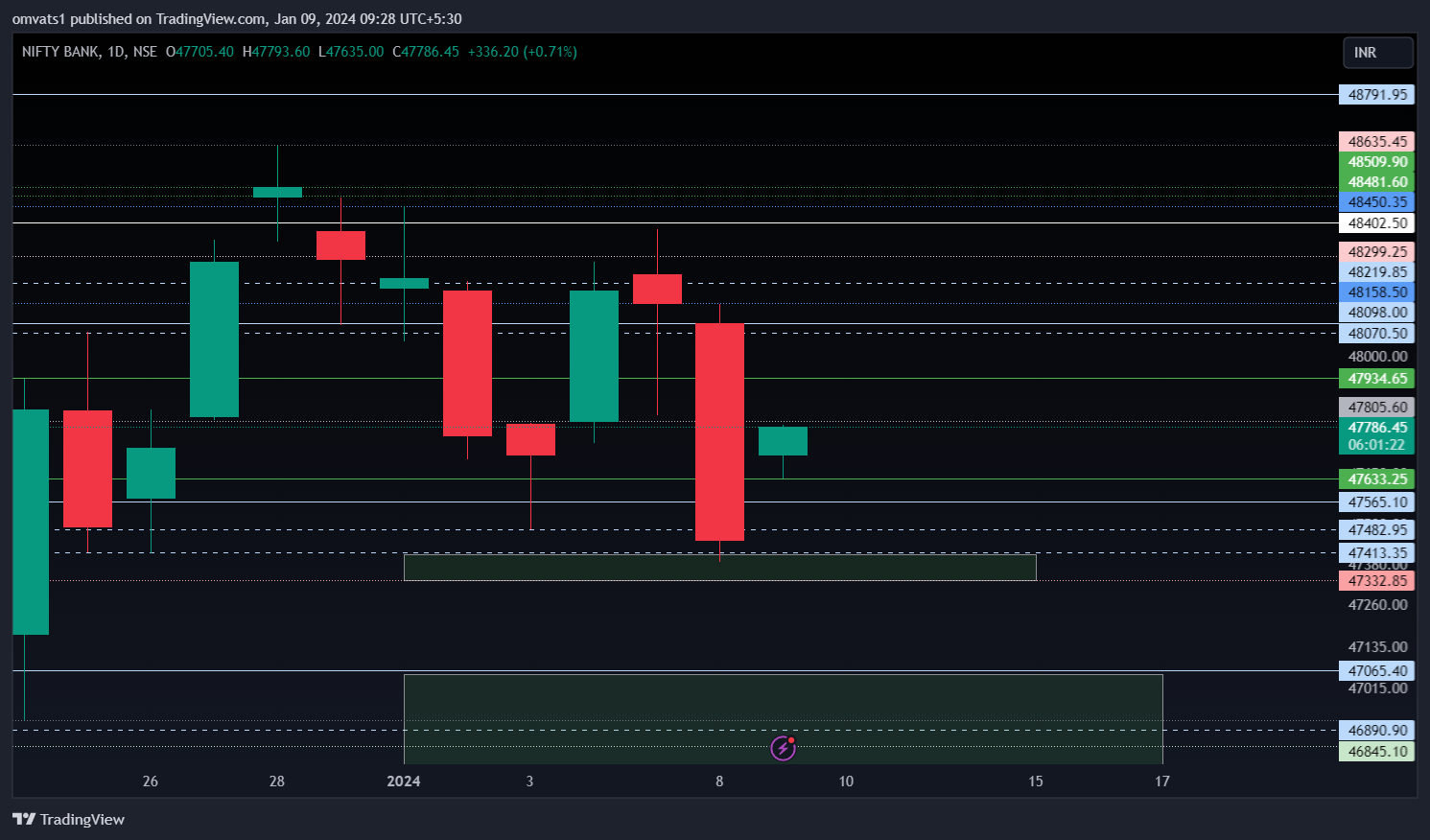The height and width of the screenshot is (840, 1430).
Task: Select the 48098.00 price label
Action: [x=1377, y=313]
